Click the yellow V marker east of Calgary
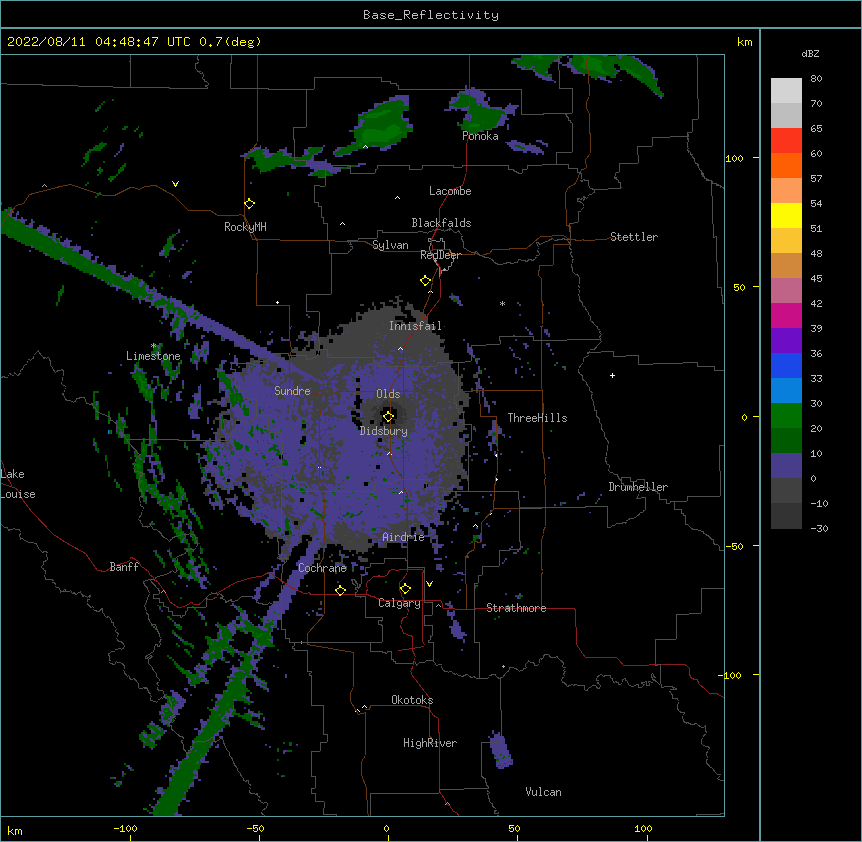The width and height of the screenshot is (862, 842). [429, 584]
